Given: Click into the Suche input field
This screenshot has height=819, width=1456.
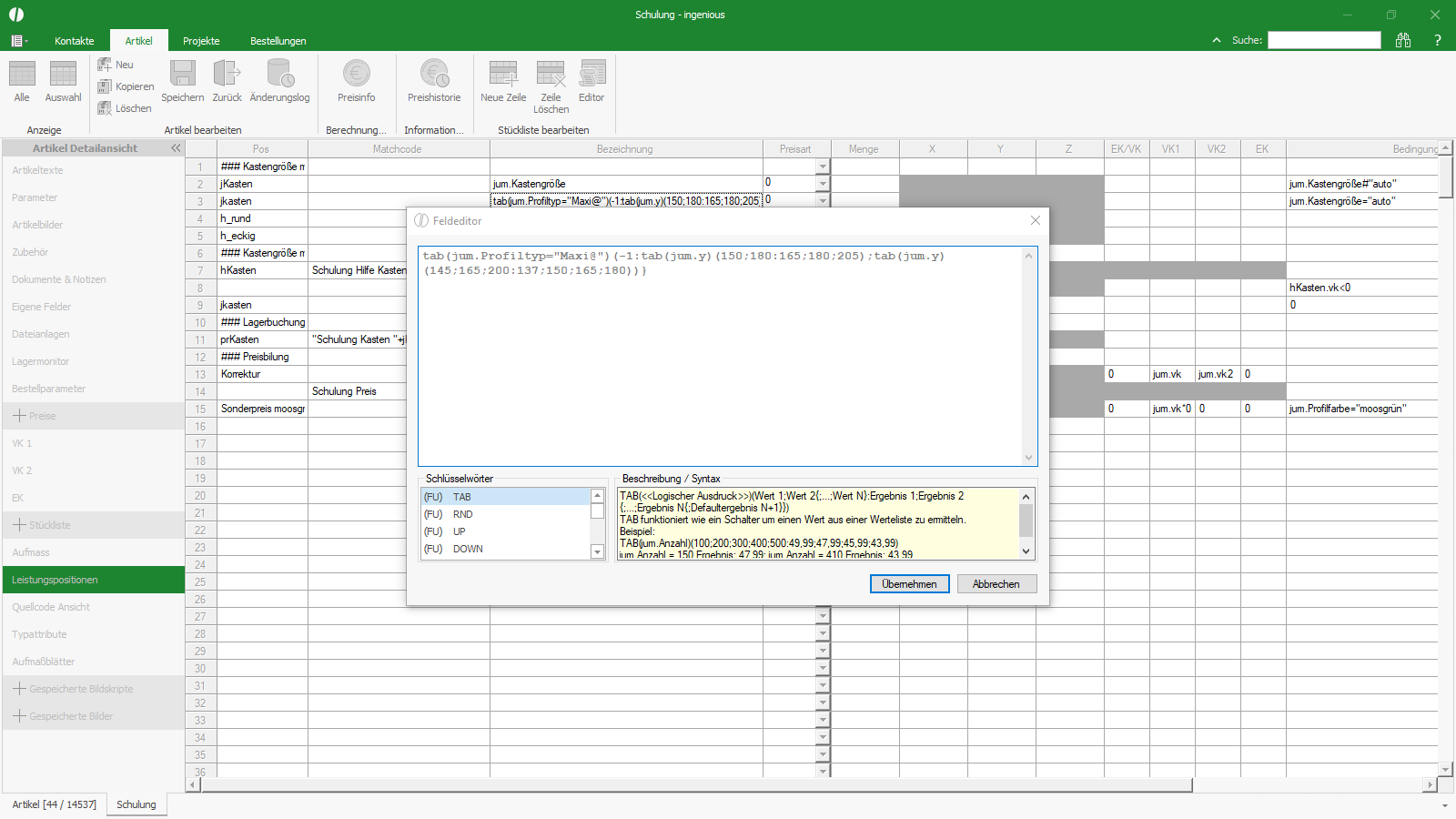Looking at the screenshot, I should (x=1325, y=40).
